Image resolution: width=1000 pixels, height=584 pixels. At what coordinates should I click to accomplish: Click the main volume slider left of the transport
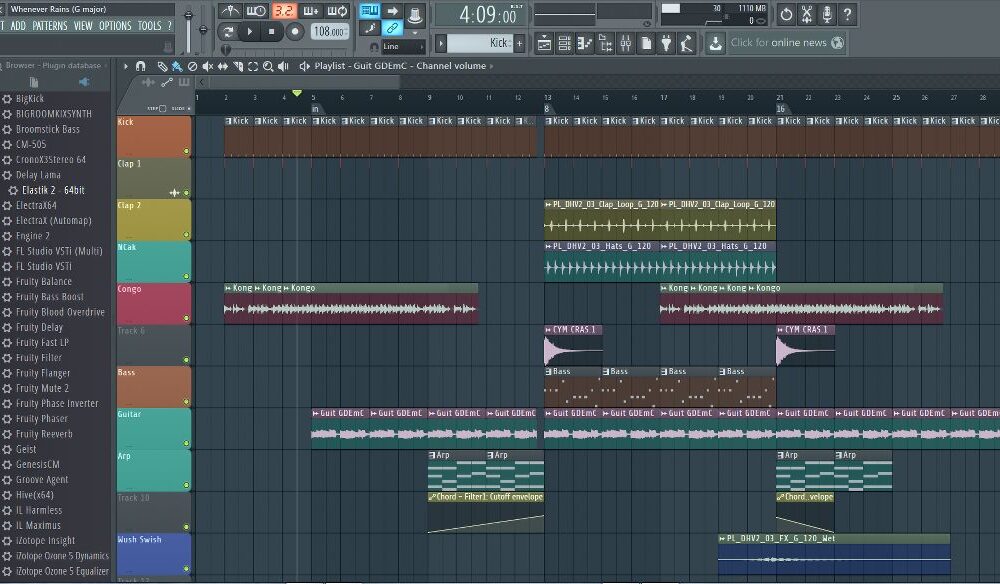pyautogui.click(x=189, y=15)
